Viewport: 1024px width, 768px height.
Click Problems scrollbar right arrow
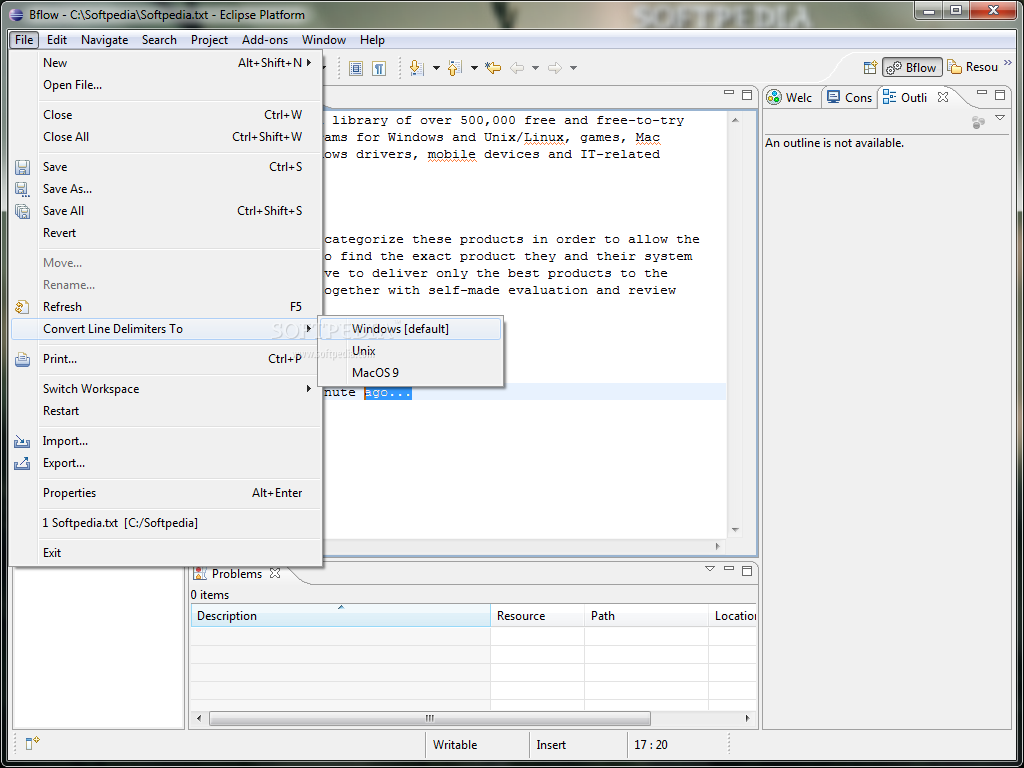tap(748, 718)
